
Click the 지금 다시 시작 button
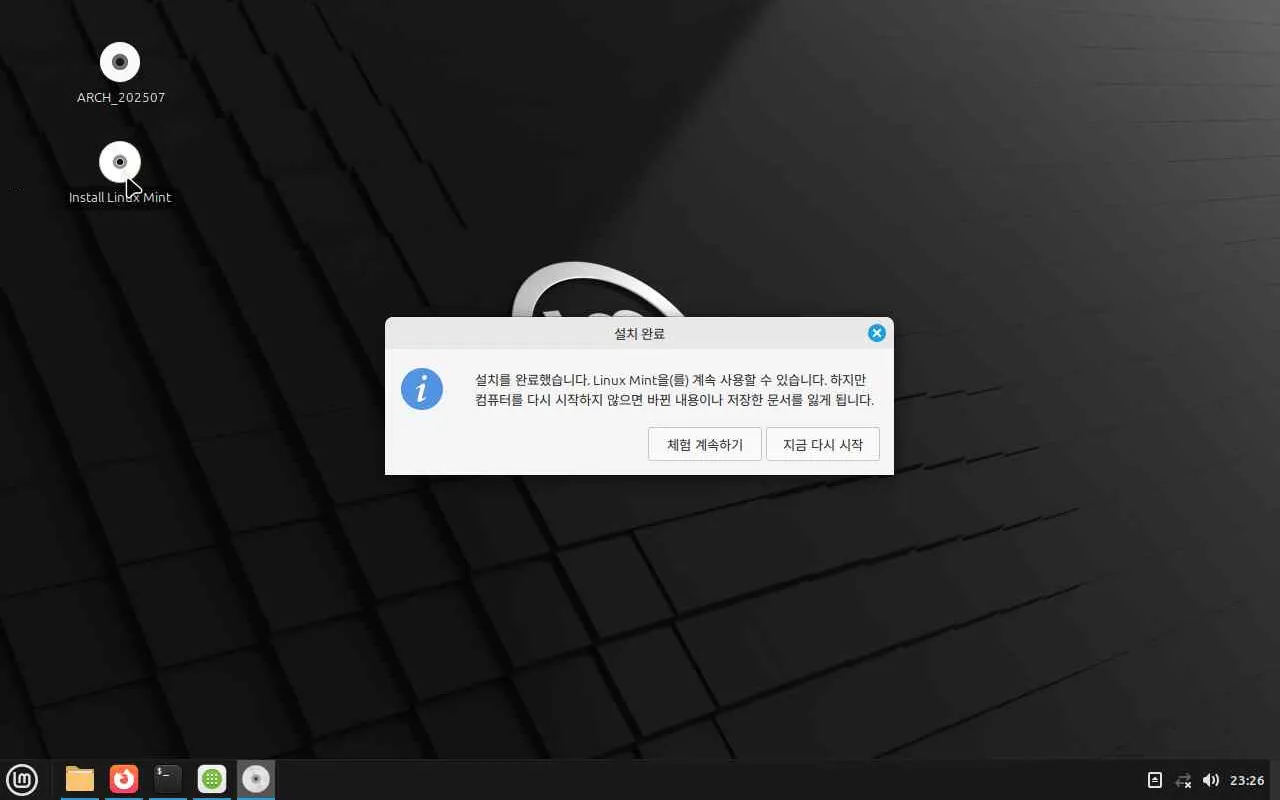tap(823, 445)
